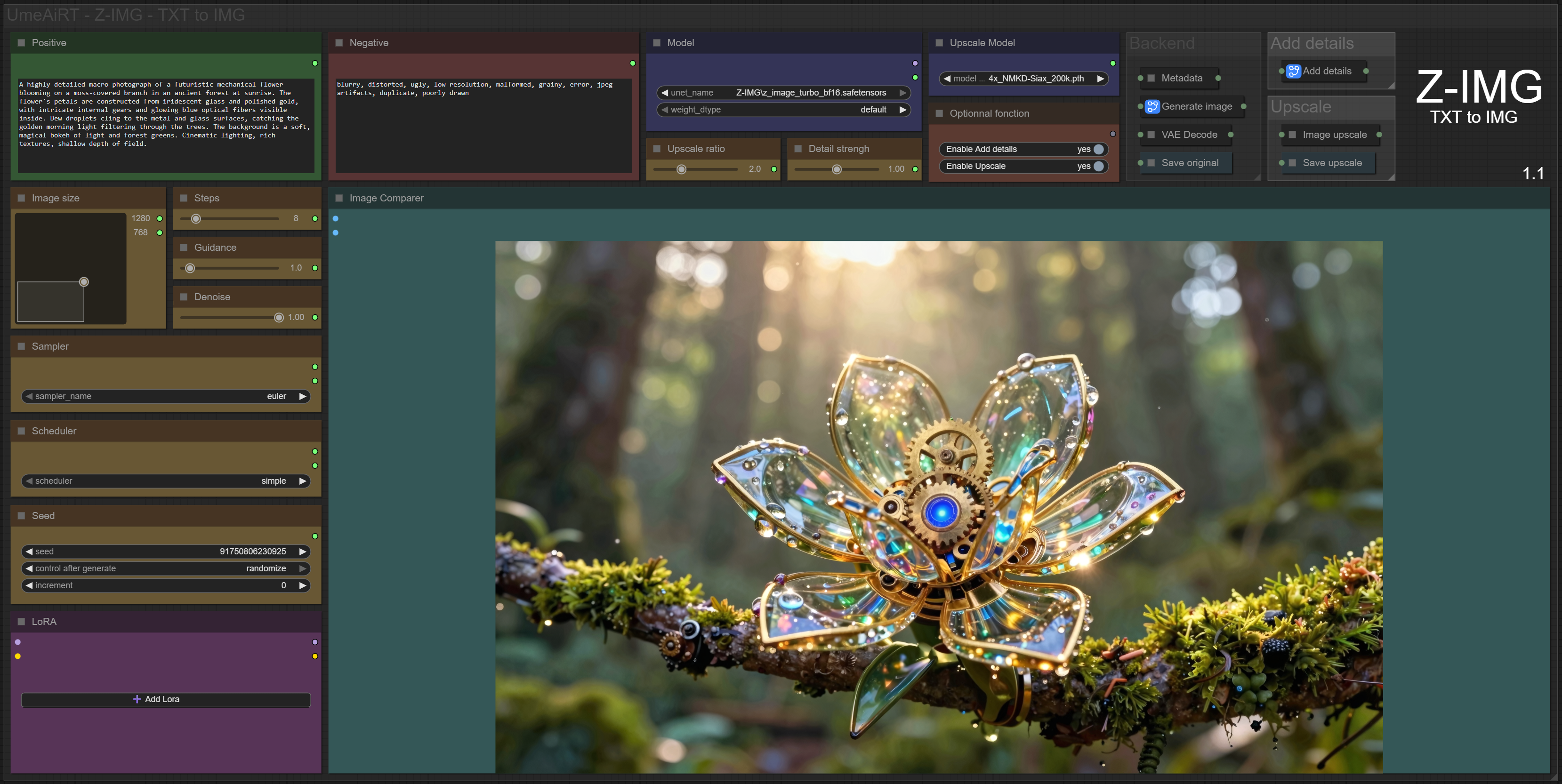1562x784 pixels.
Task: Click the Image Comparer node square icon
Action: [339, 198]
